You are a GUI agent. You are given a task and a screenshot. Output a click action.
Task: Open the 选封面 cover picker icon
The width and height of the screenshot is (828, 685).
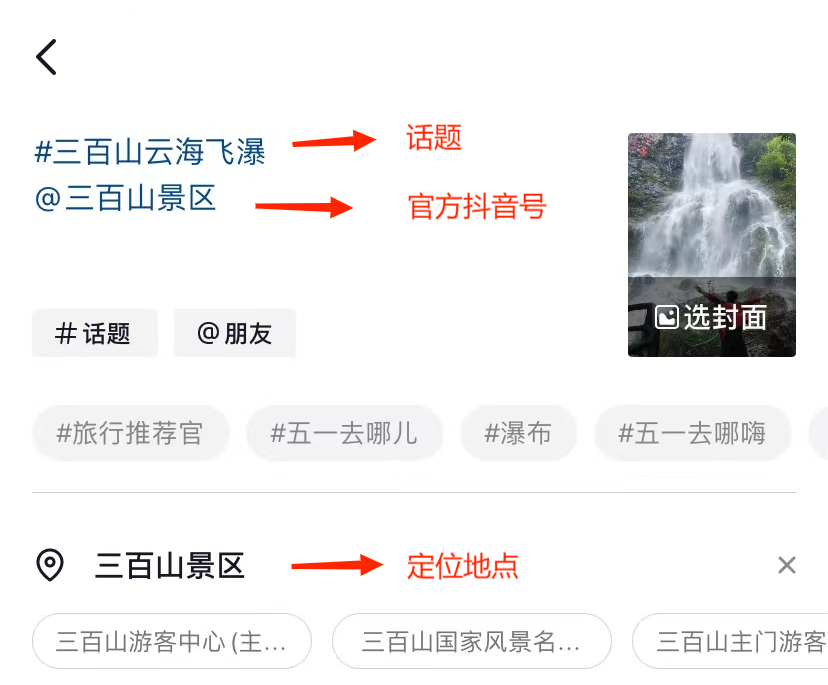(x=667, y=317)
